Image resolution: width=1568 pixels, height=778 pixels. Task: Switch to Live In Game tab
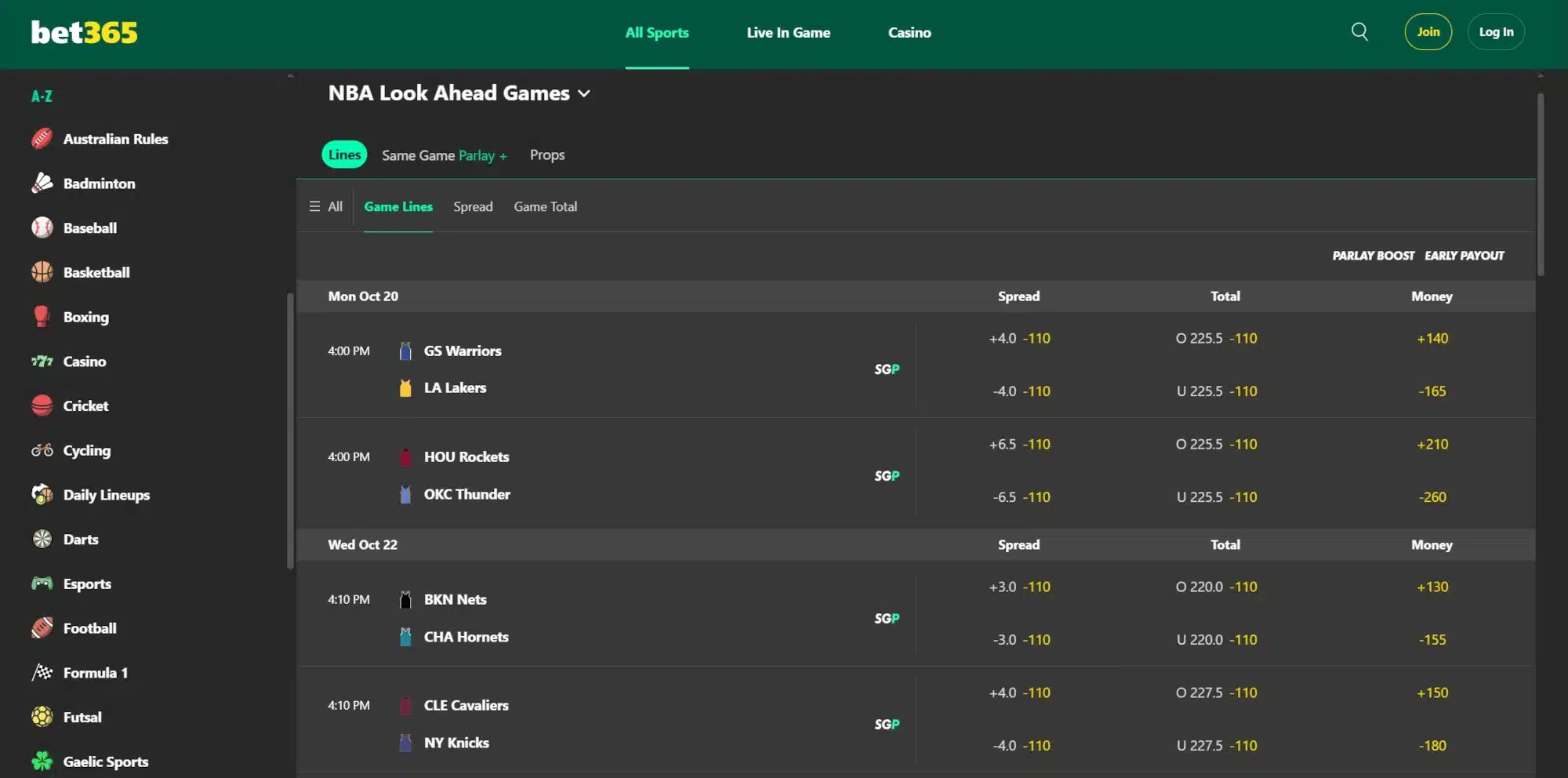pyautogui.click(x=788, y=33)
